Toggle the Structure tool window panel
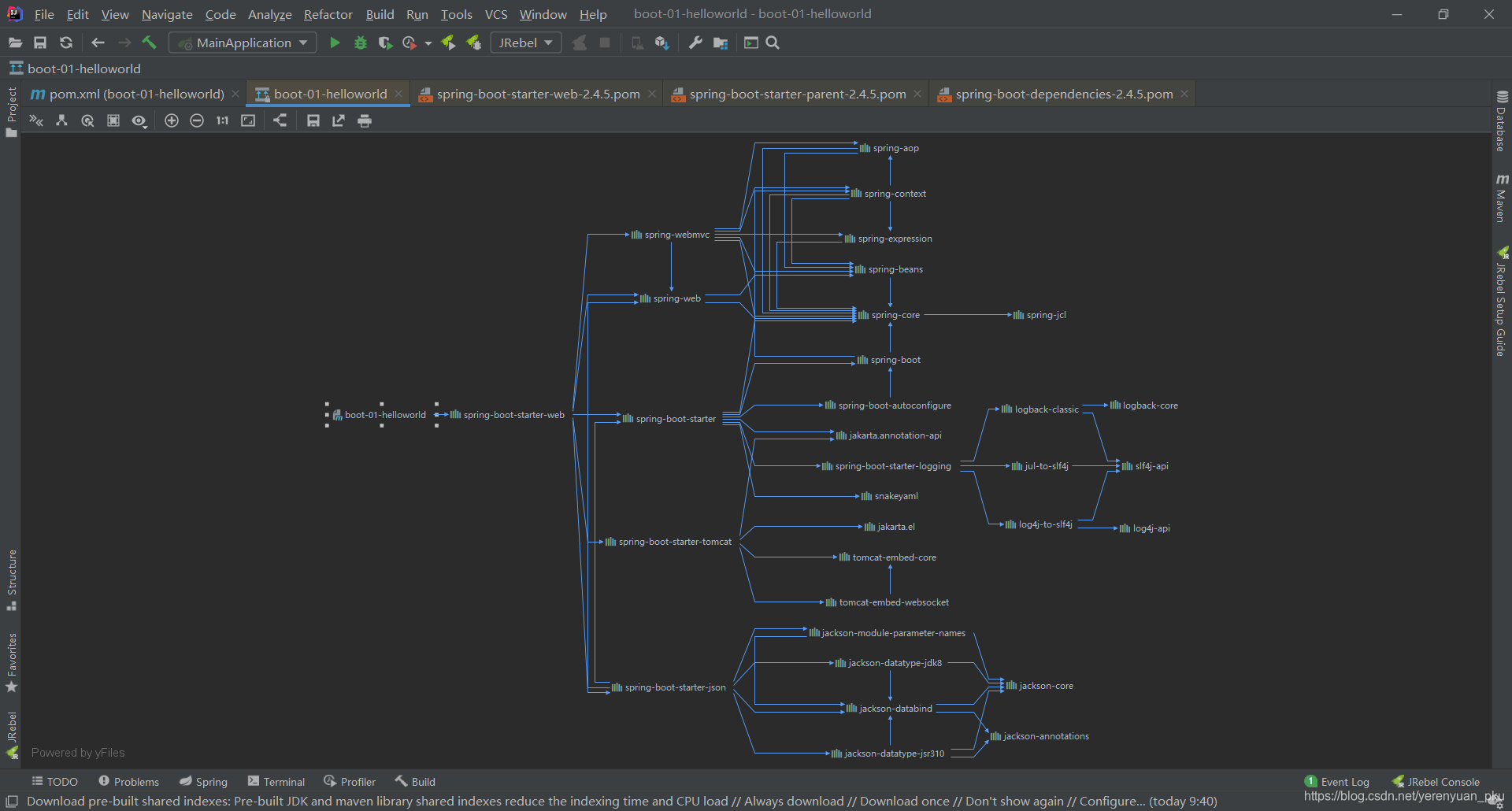This screenshot has height=811, width=1512. (11, 580)
